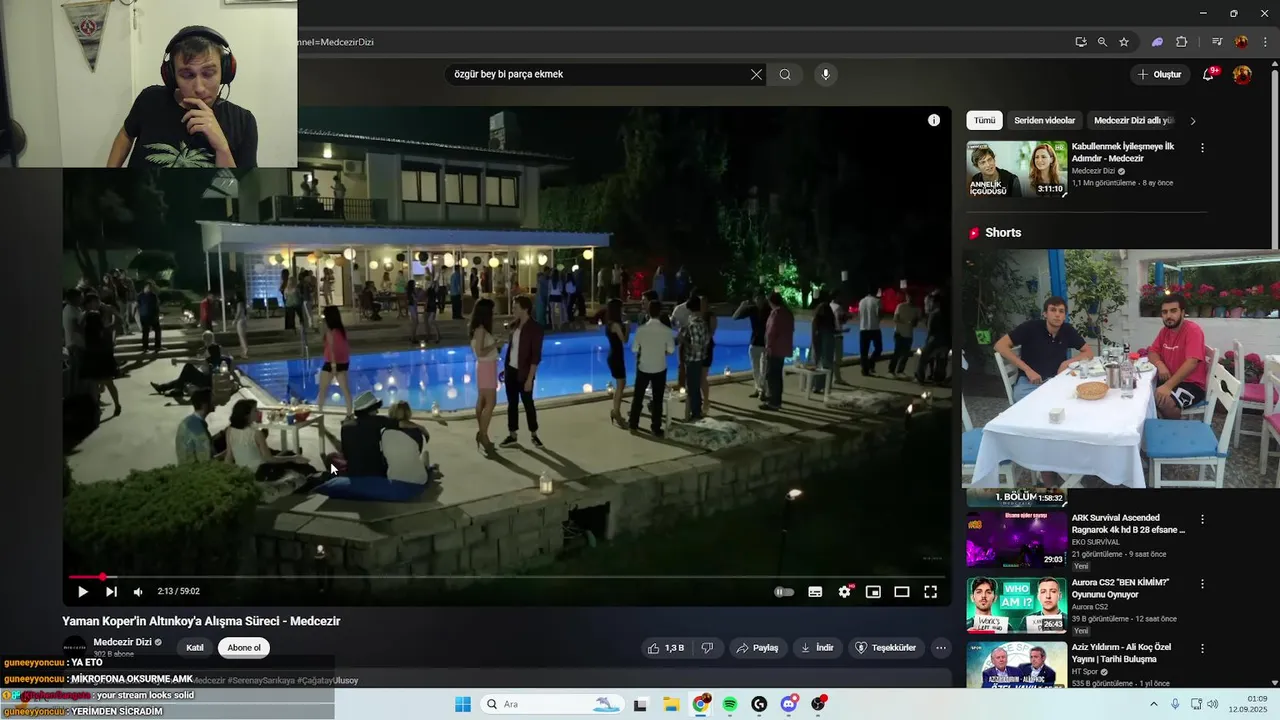Open more actions below video
The image size is (1280, 720).
[941, 648]
